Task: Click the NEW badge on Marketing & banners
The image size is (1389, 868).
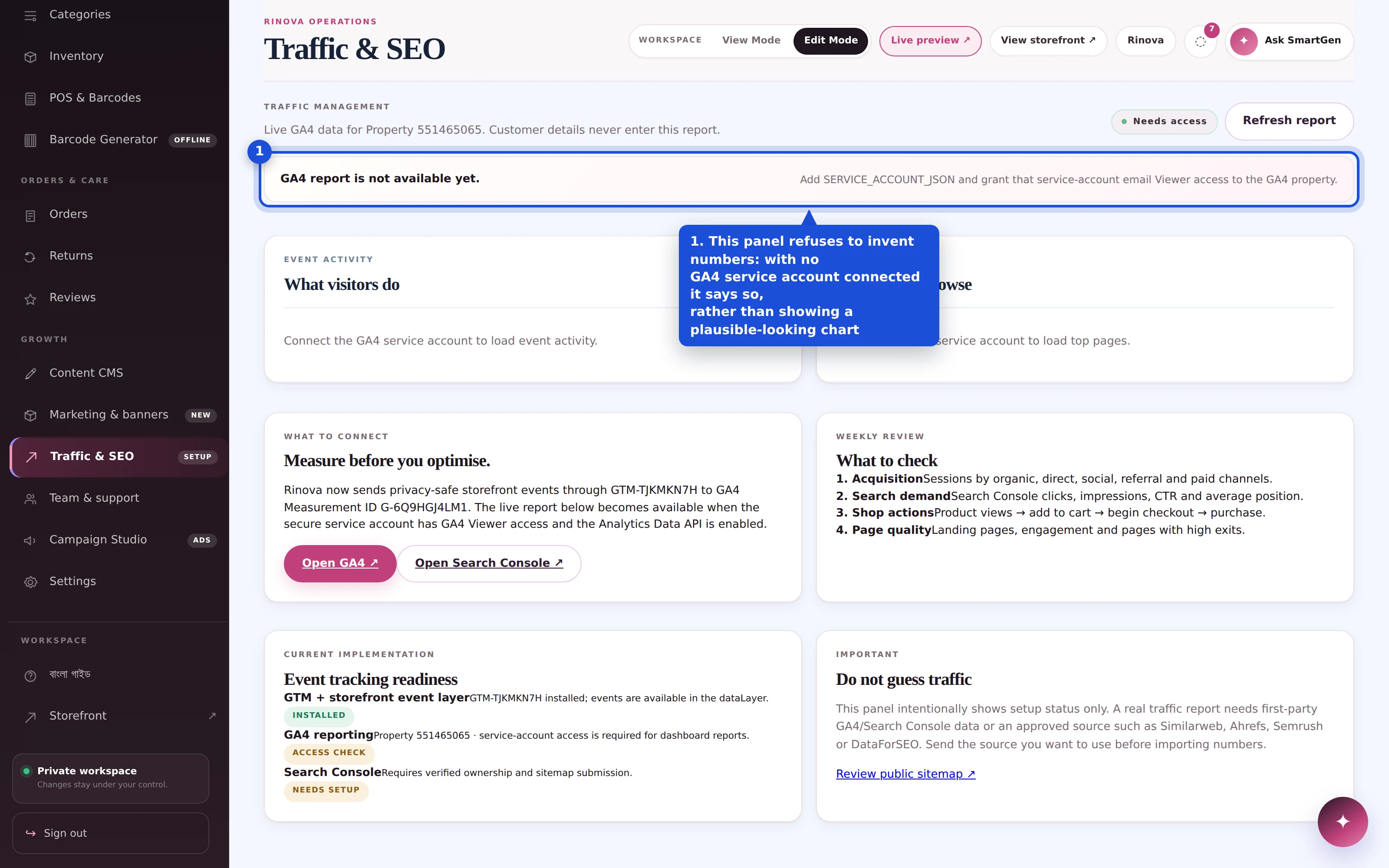Action: point(200,415)
